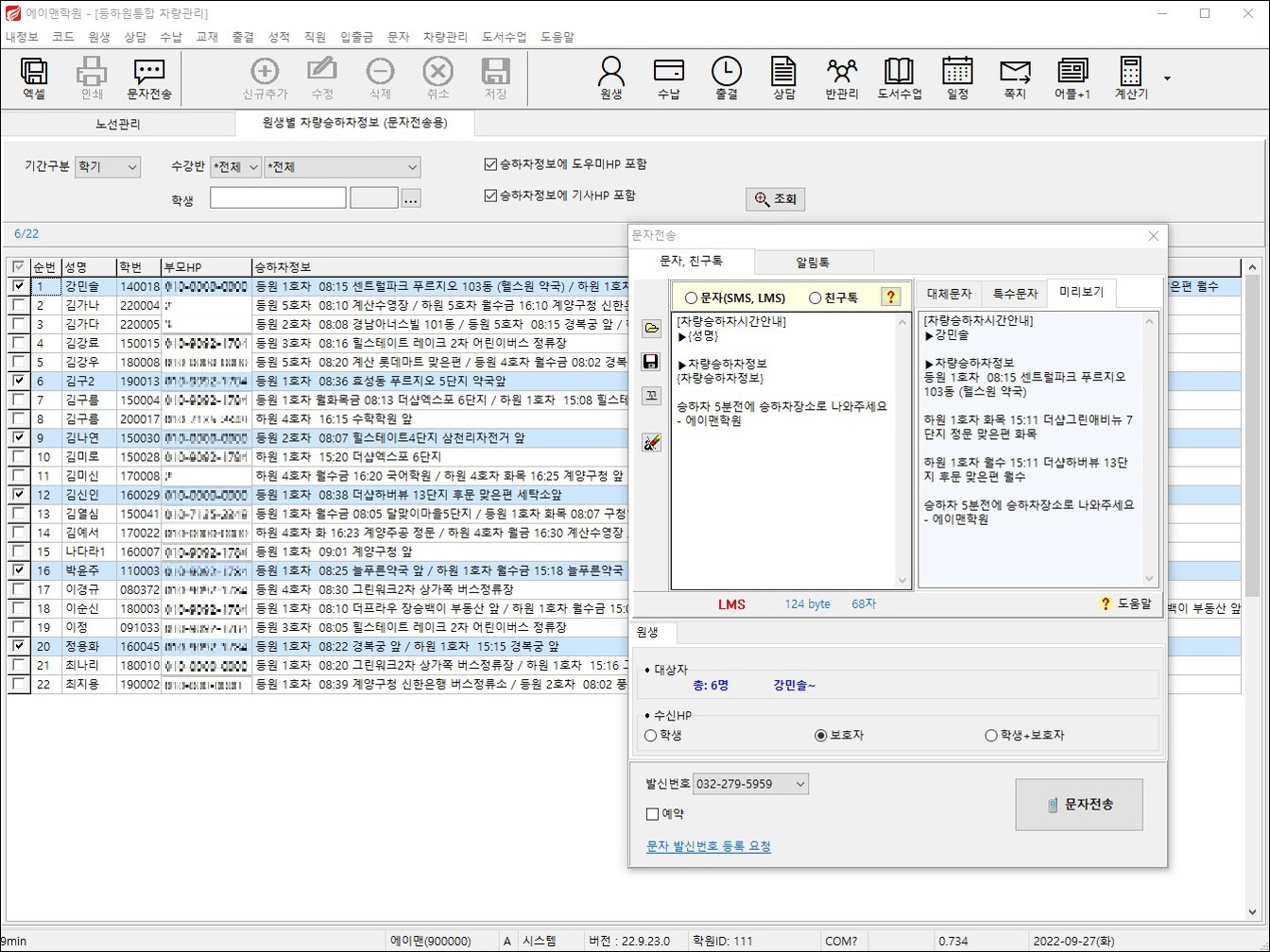Switch to the 대체문자 tab
The height and width of the screenshot is (952, 1270).
pos(949,295)
